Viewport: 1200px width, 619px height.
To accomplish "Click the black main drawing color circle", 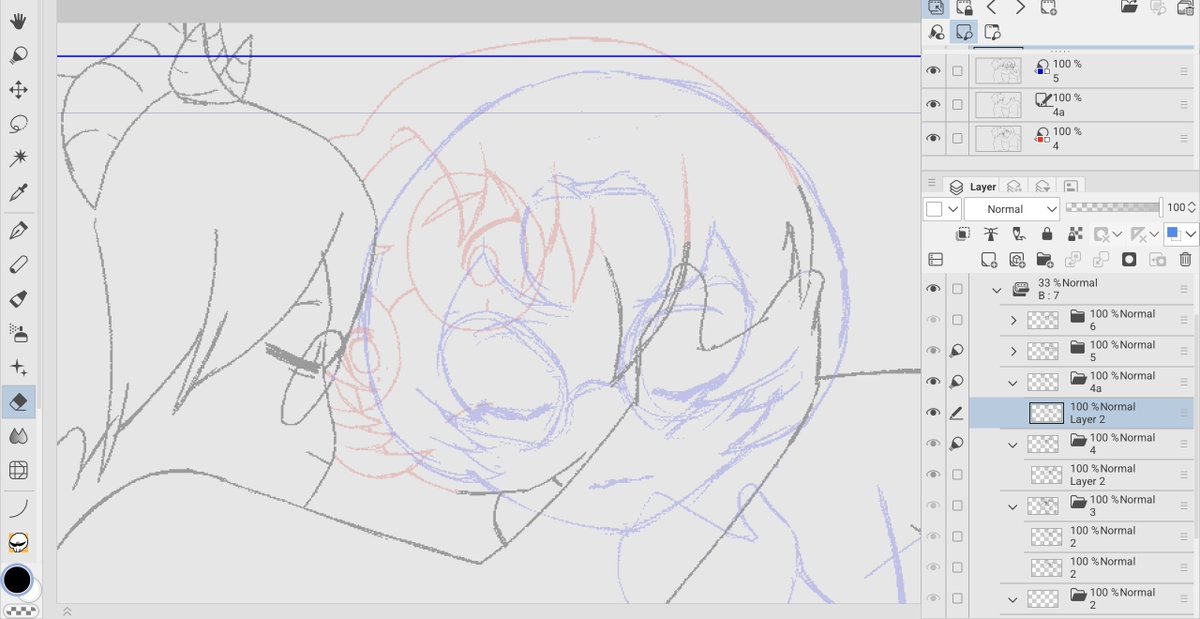I will point(16,579).
